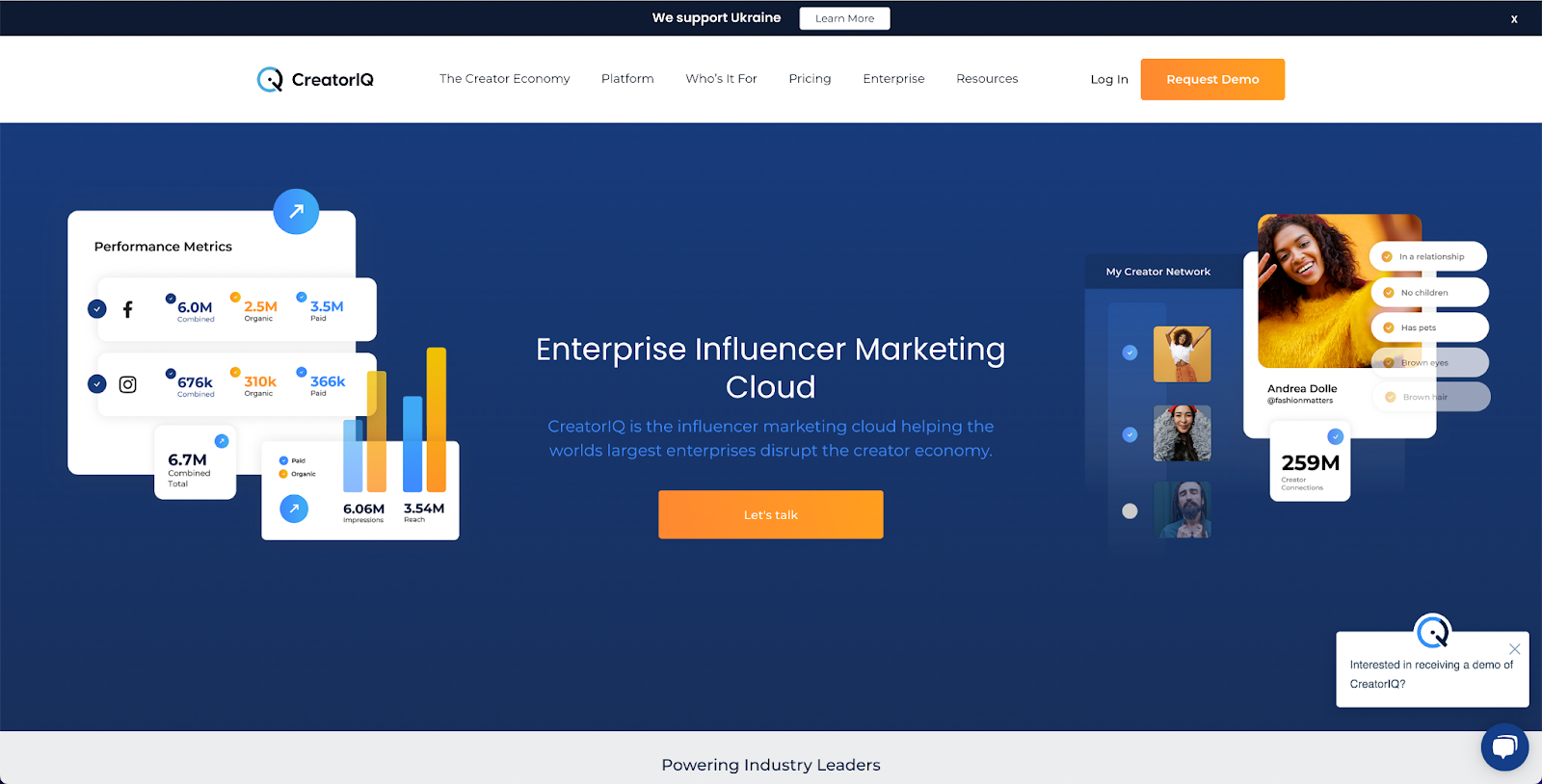Toggle the Instagram row checkmark
This screenshot has width=1542, height=784.
97,384
